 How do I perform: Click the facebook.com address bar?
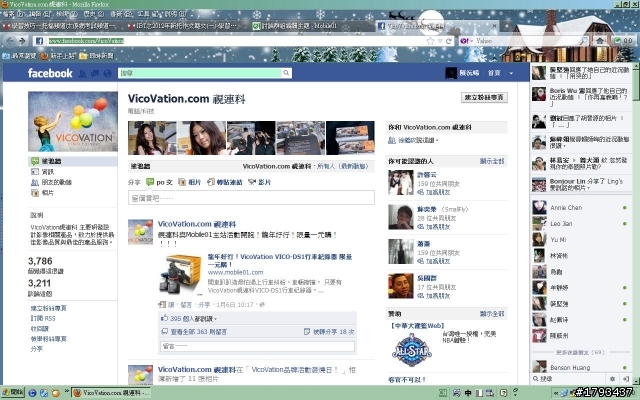click(x=237, y=41)
